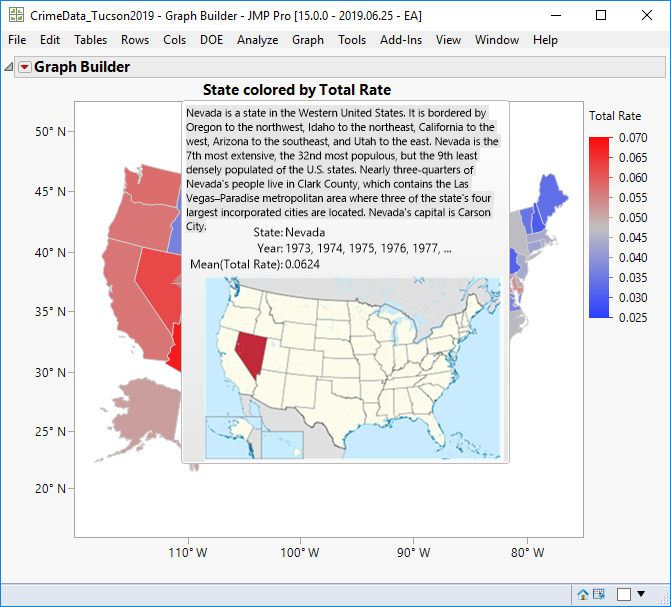Toggle the empty checkbox in the status bar
Viewport: 671px width, 607px height.
pos(624,594)
